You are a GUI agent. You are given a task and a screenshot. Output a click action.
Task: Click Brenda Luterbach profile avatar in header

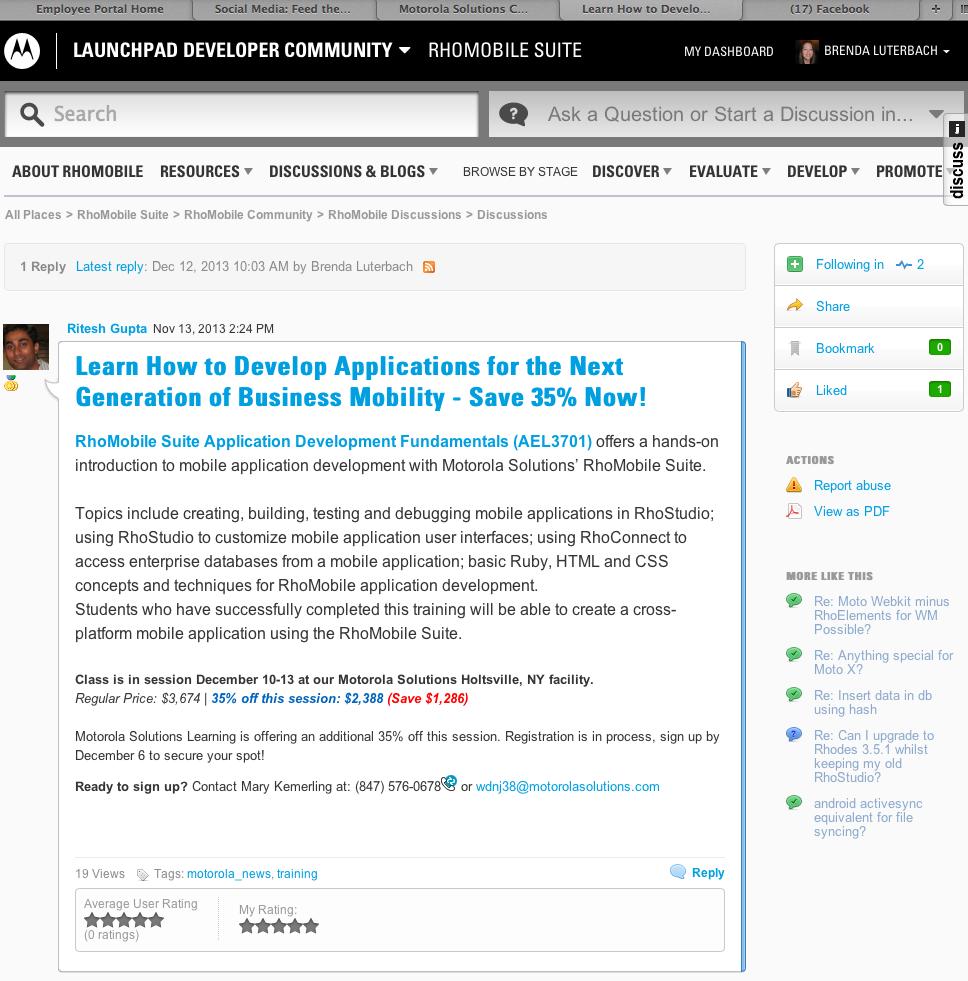[x=807, y=51]
